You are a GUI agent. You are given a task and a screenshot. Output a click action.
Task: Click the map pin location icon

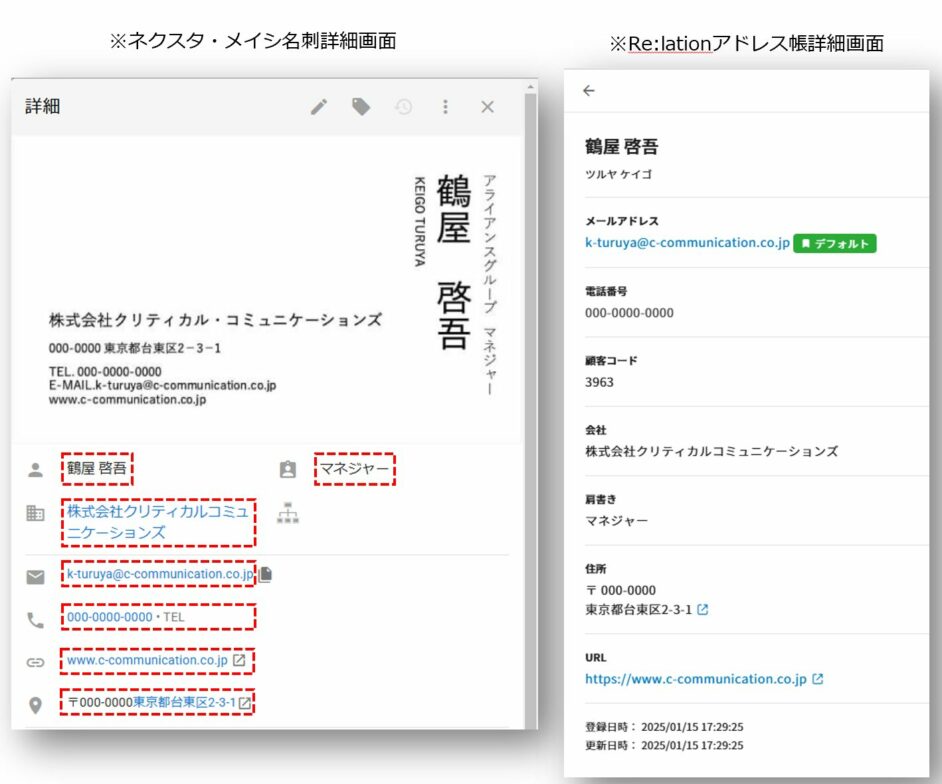pos(35,705)
